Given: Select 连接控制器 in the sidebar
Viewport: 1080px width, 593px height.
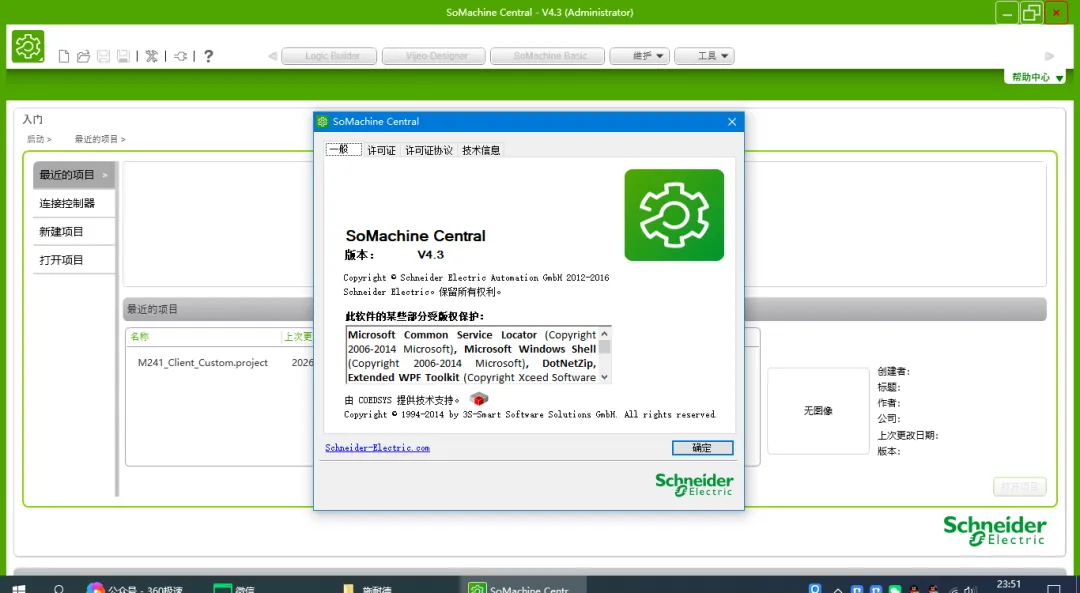Looking at the screenshot, I should pyautogui.click(x=74, y=203).
